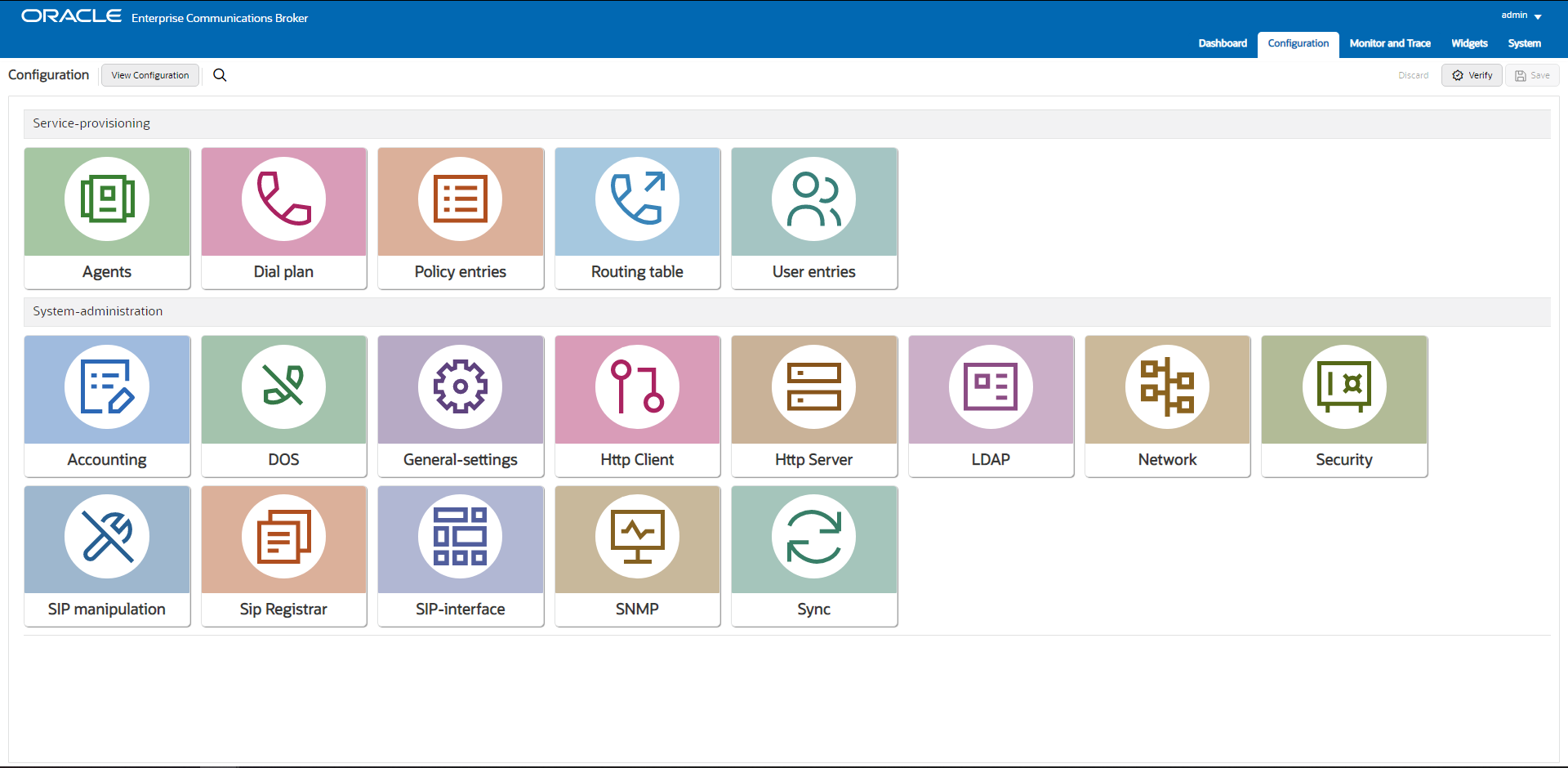Viewport: 1568px width, 768px height.
Task: Open the DOS crossed-phone icon
Action: [283, 387]
